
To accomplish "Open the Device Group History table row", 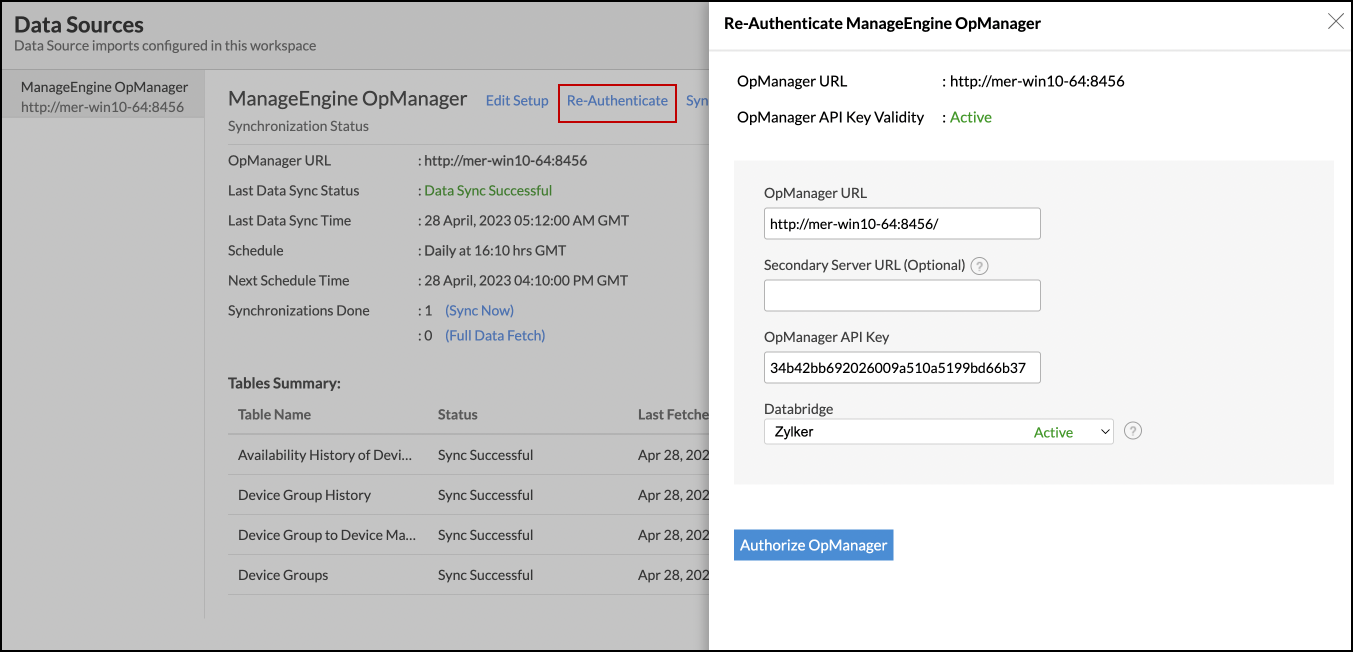I will [304, 495].
